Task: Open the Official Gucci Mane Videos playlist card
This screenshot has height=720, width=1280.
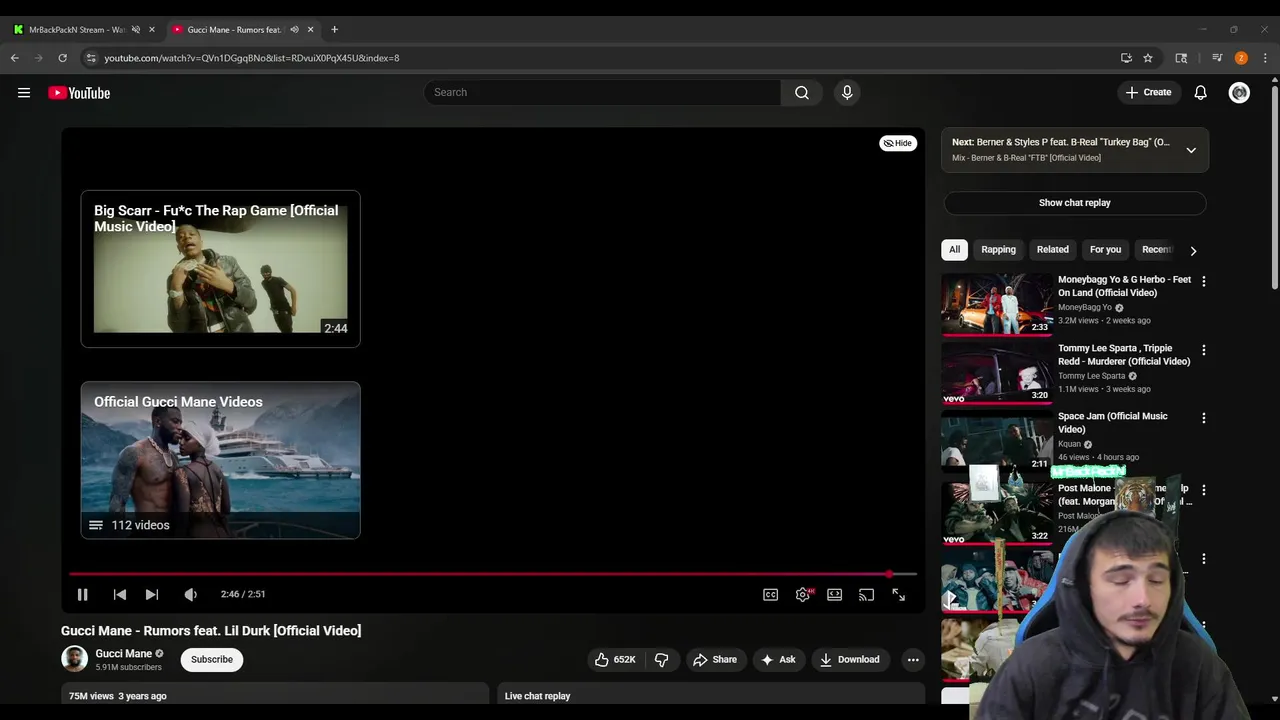Action: coord(220,460)
